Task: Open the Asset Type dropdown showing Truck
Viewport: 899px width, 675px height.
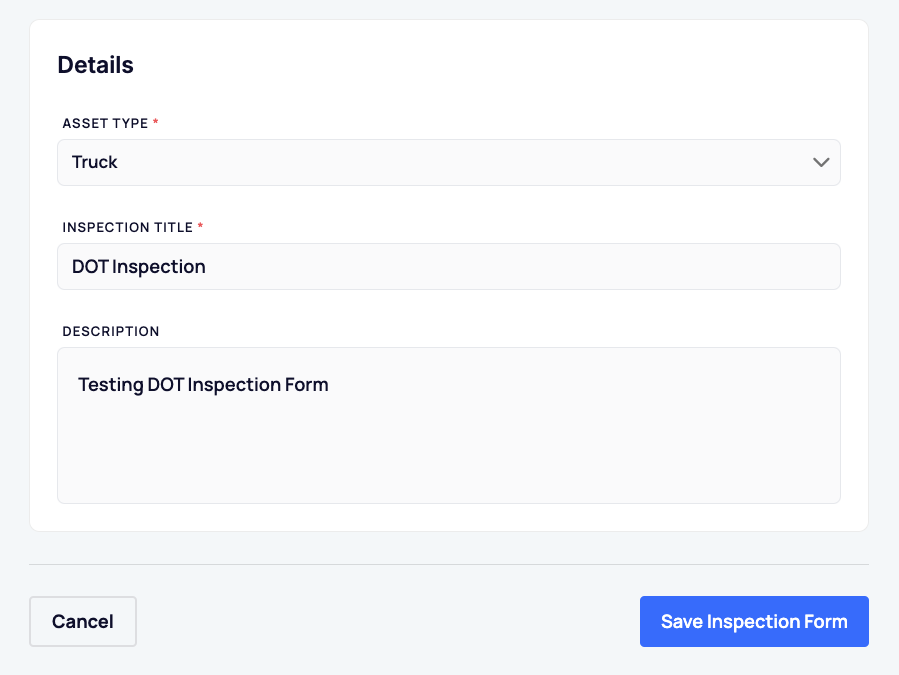Action: pos(449,162)
